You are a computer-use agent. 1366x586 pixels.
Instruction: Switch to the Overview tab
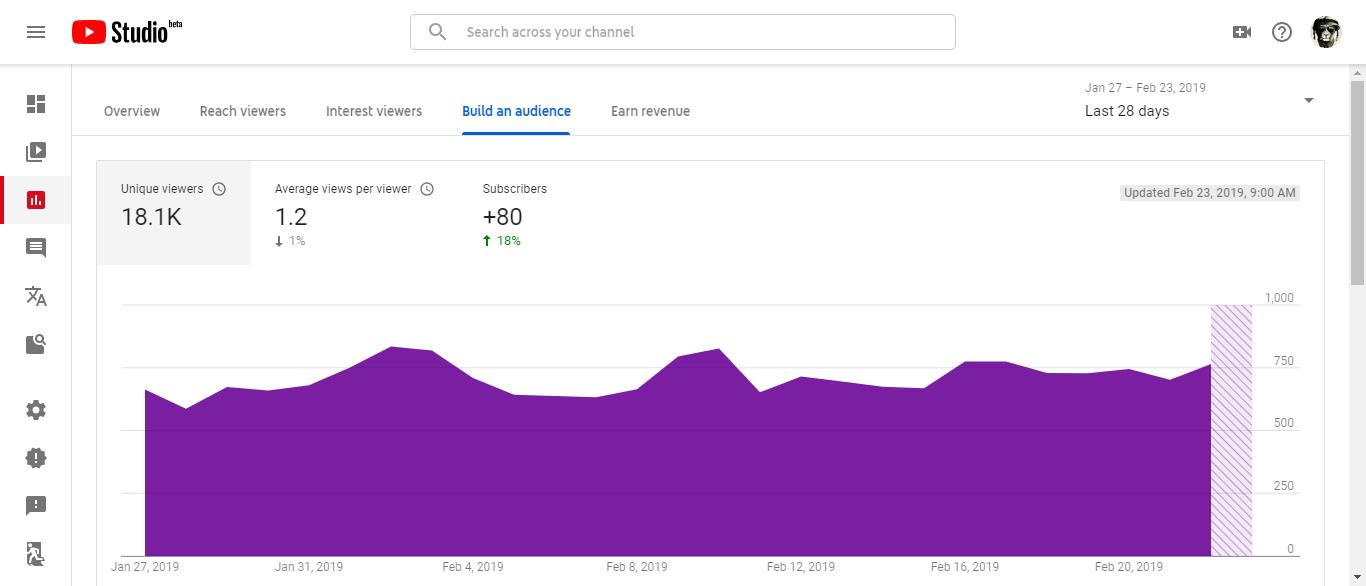(132, 111)
